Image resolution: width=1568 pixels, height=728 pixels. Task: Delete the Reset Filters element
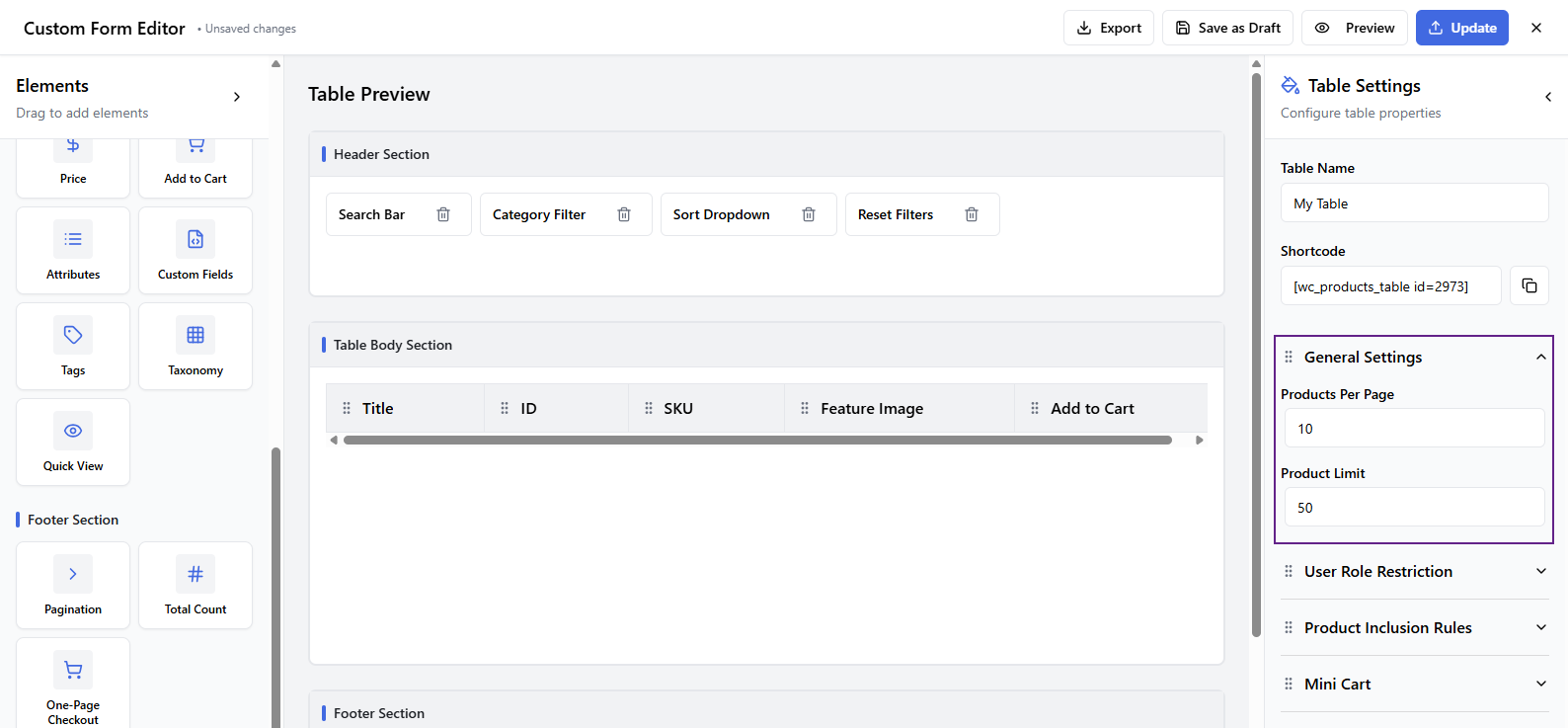pyautogui.click(x=972, y=214)
